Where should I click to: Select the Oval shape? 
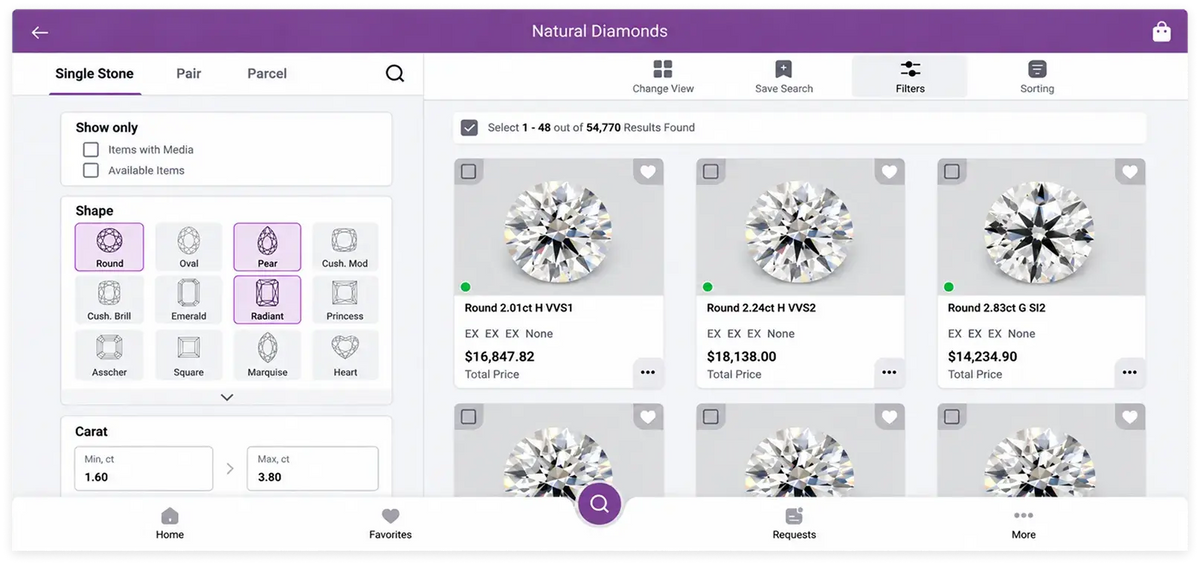(x=188, y=247)
